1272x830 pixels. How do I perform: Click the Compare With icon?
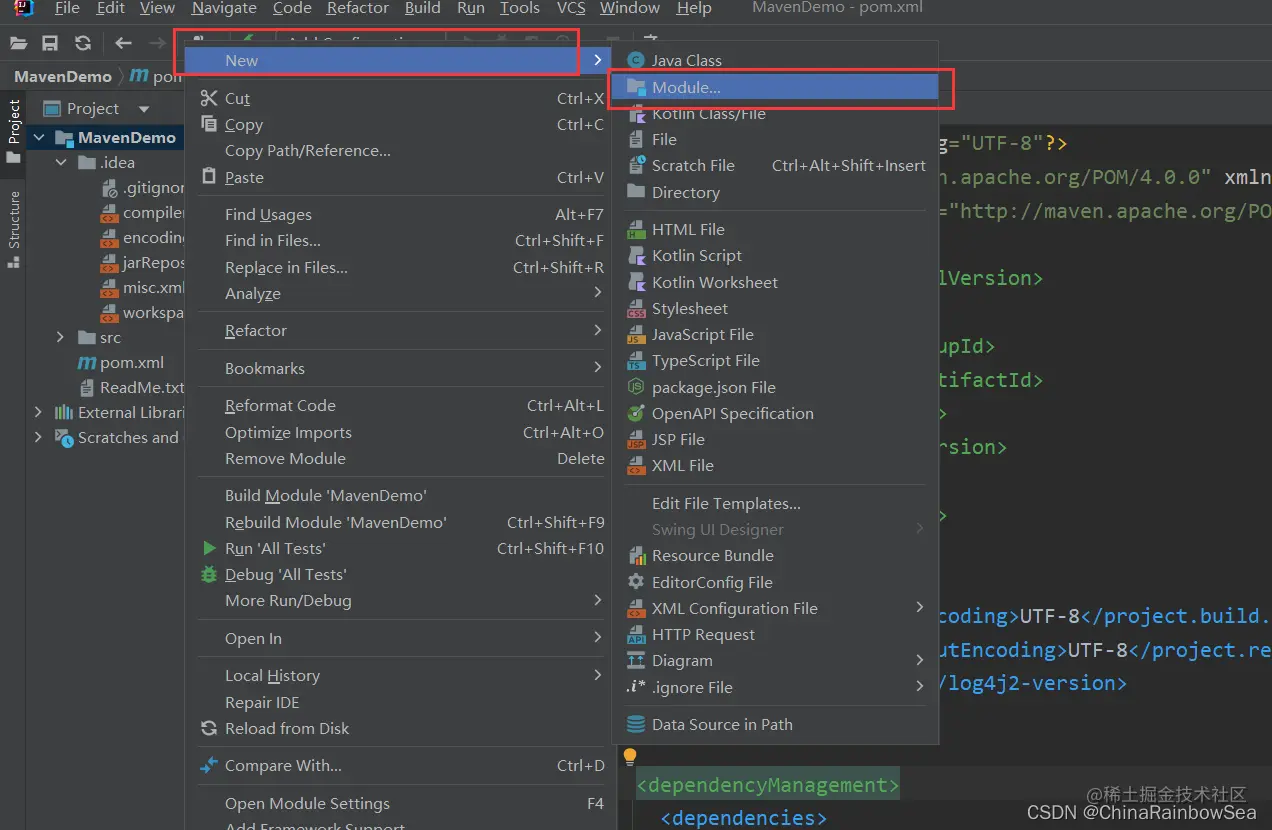point(209,766)
